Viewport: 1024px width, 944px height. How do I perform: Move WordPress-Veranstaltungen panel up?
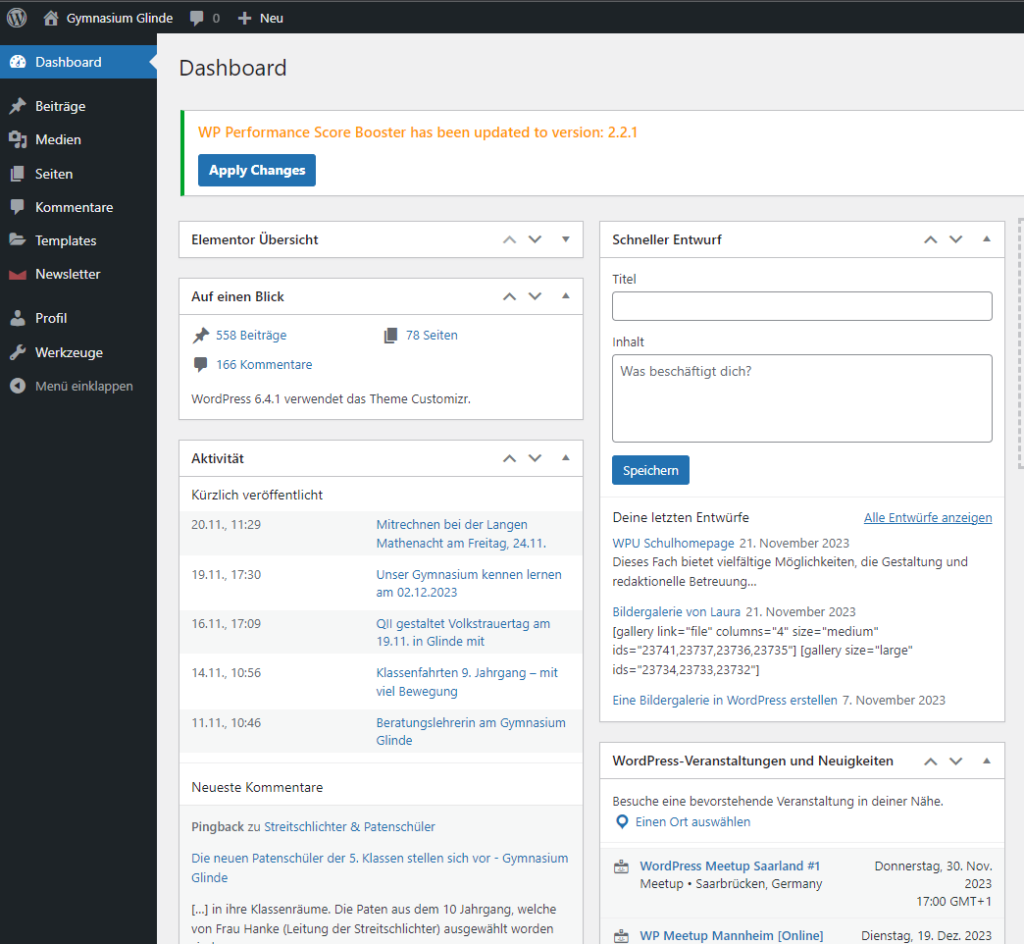[x=930, y=761]
